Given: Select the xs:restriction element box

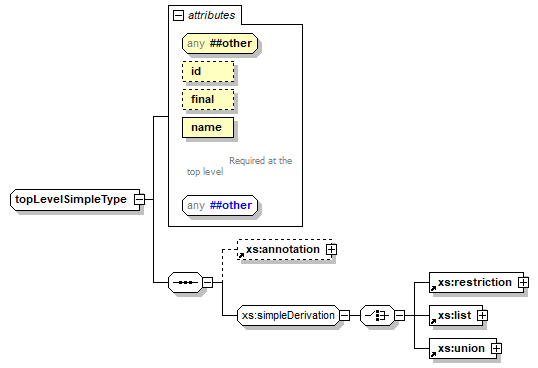Looking at the screenshot, I should 477,282.
